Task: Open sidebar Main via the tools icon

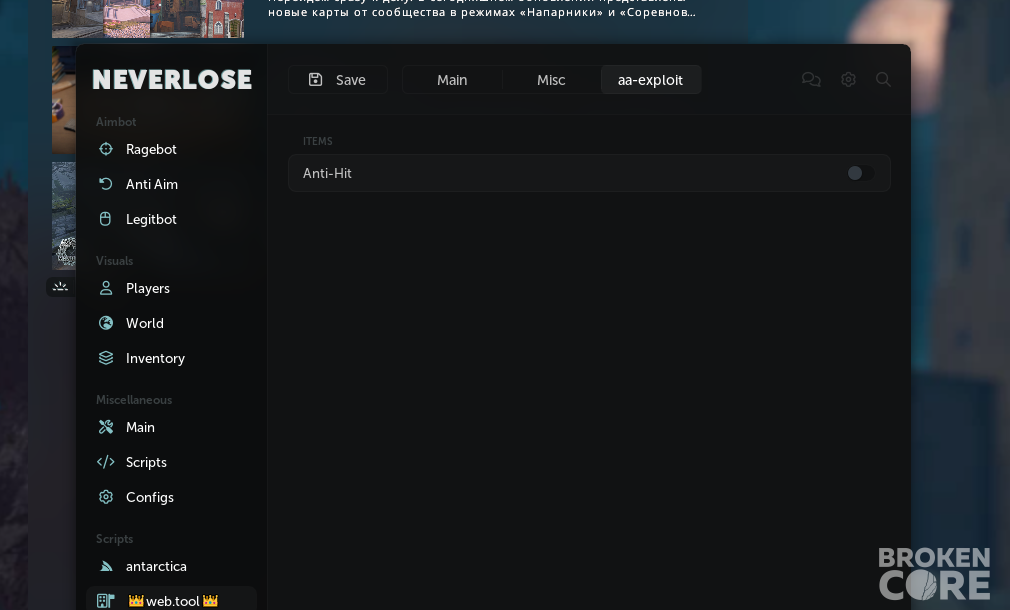Action: coord(106,427)
